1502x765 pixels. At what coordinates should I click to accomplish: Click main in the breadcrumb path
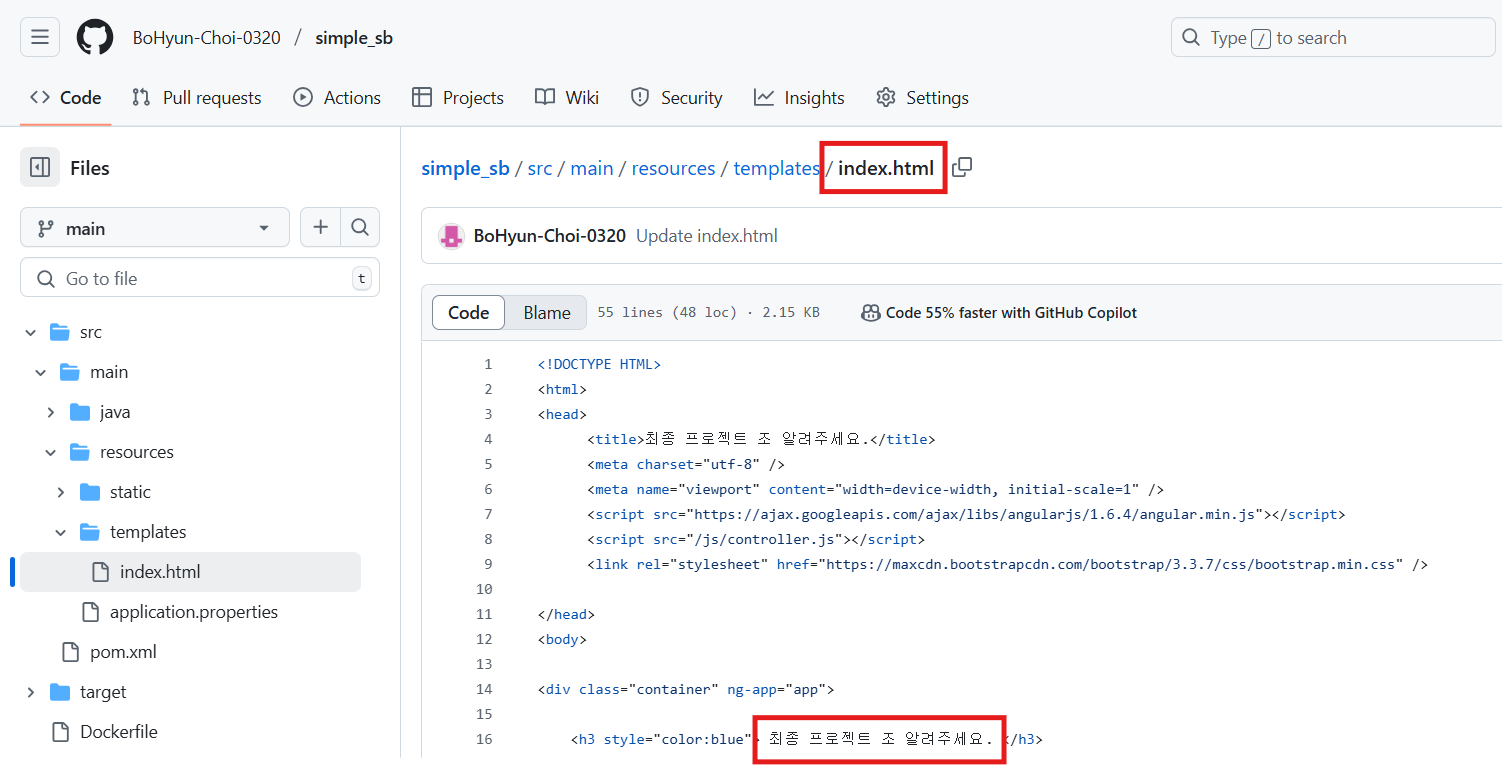(x=592, y=168)
